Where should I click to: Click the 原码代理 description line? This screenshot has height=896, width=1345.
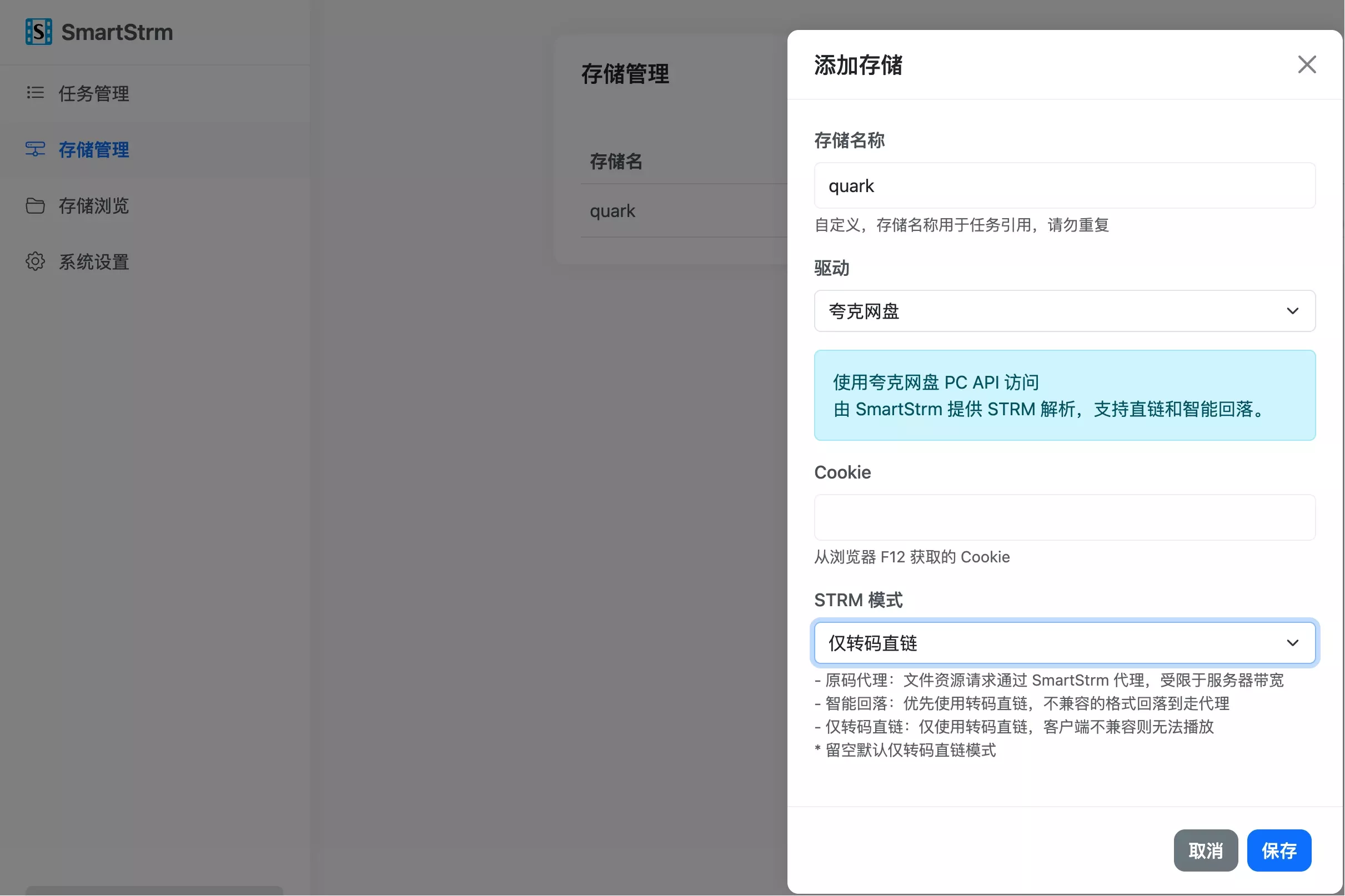click(x=1049, y=680)
